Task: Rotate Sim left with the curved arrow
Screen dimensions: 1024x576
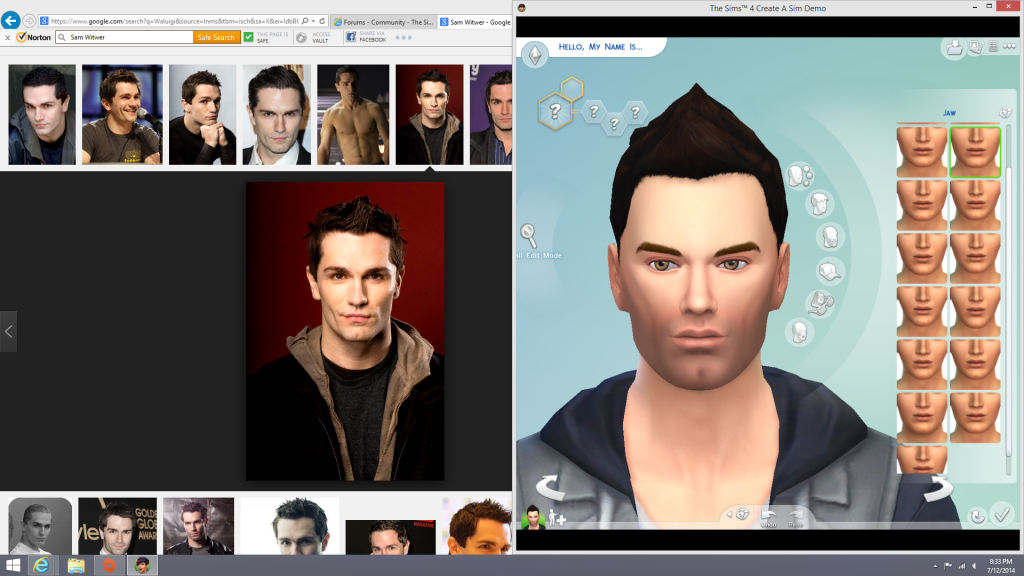Action: (x=551, y=487)
